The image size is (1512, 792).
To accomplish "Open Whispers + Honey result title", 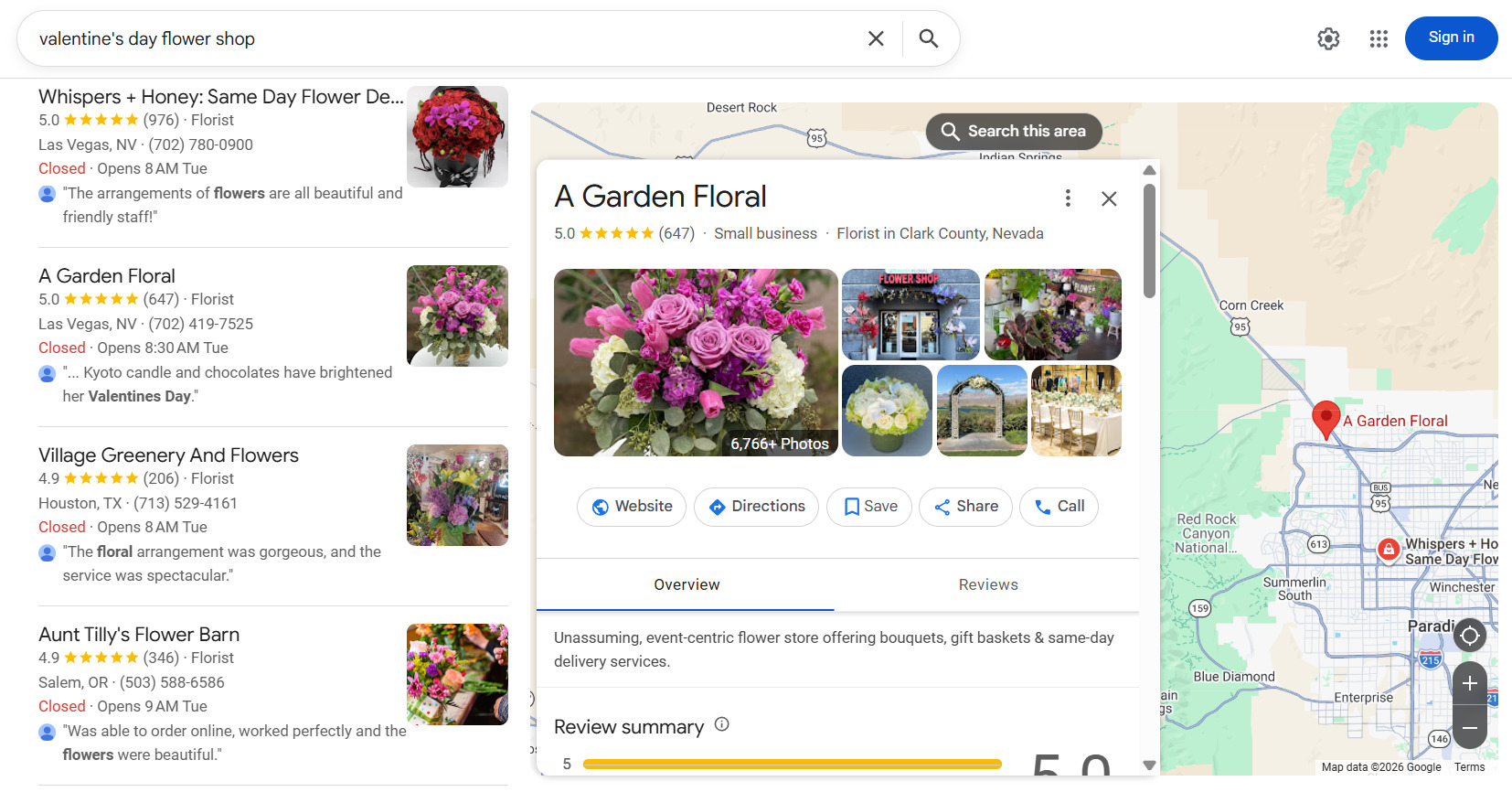I will click(220, 97).
